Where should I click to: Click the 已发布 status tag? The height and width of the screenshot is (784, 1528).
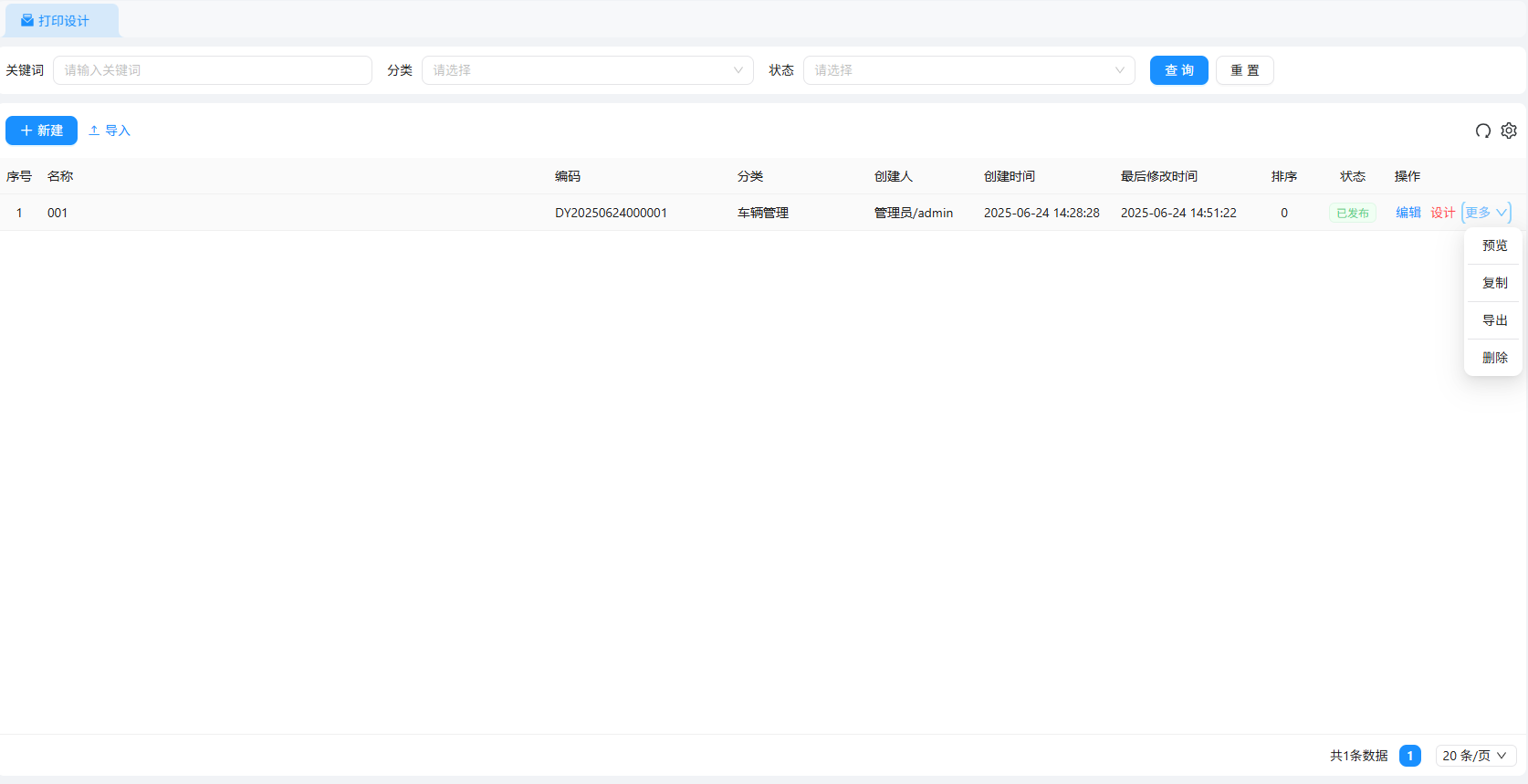pos(1352,213)
